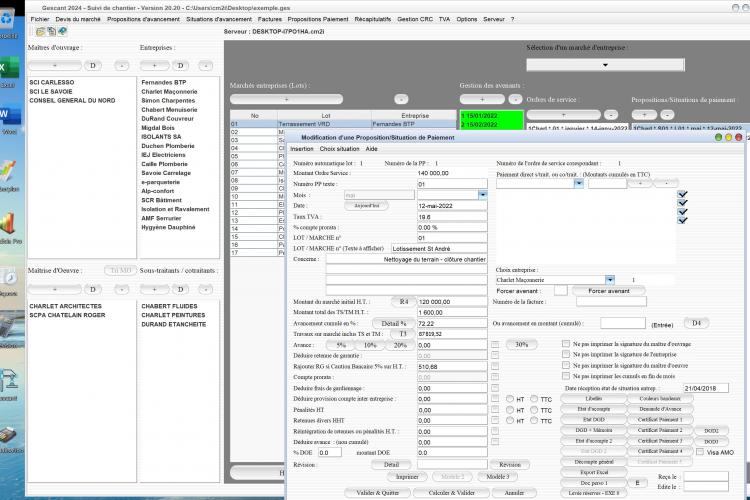Screen dimensions: 750x500
Task: Click the Détail % button
Action: click(x=394, y=323)
